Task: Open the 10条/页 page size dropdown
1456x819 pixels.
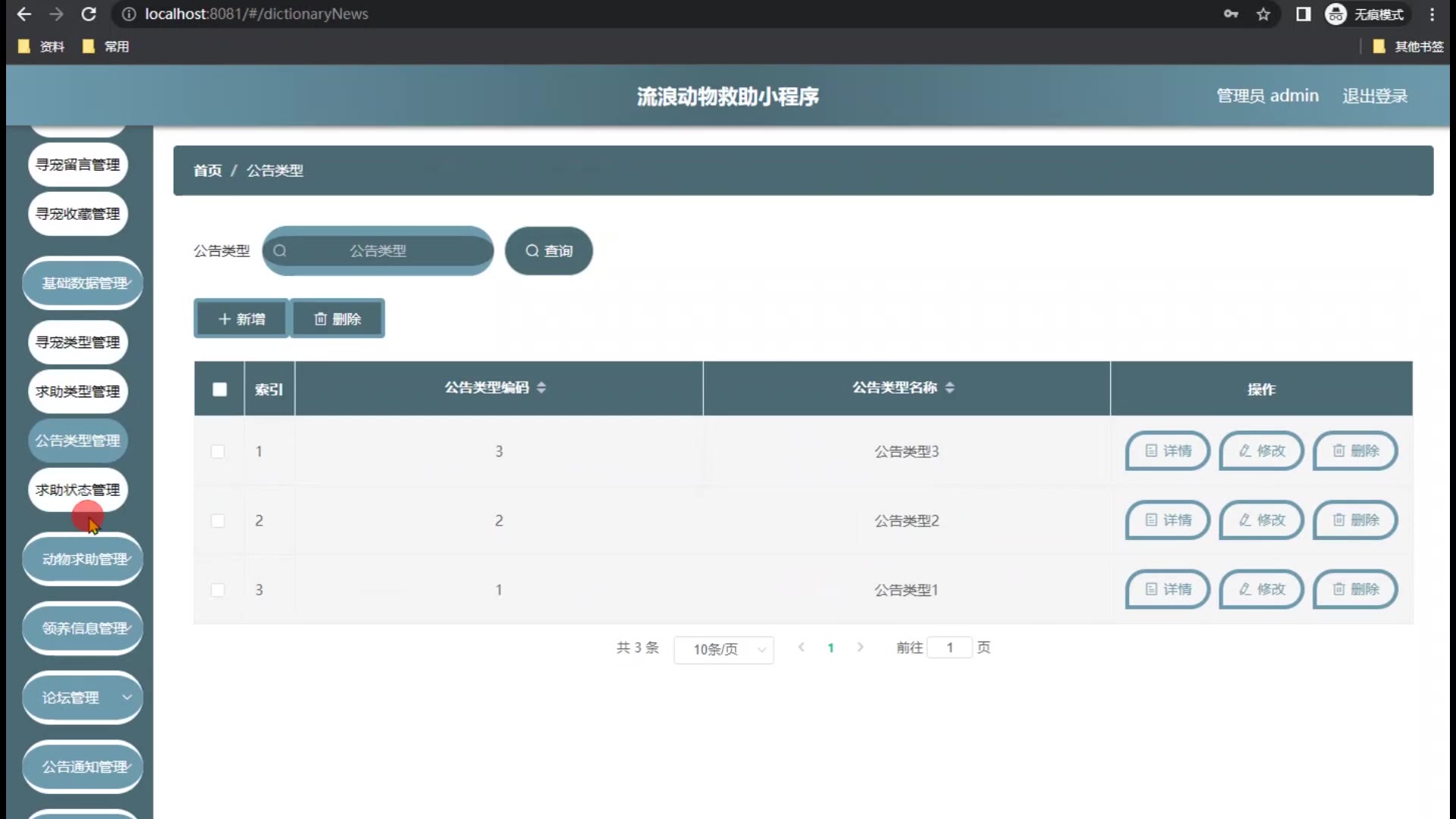Action: click(x=723, y=649)
